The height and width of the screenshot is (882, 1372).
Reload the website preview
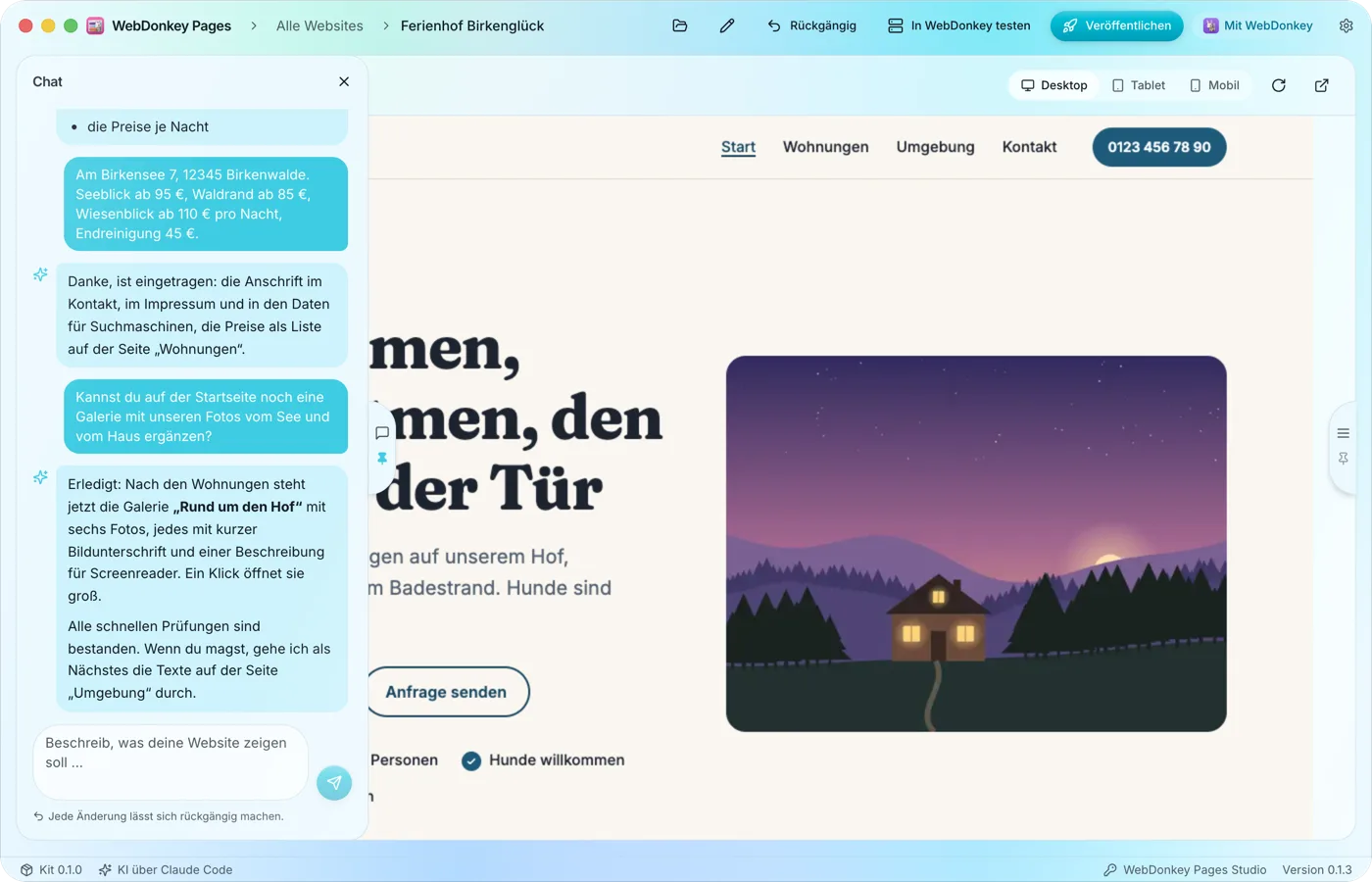[1279, 85]
